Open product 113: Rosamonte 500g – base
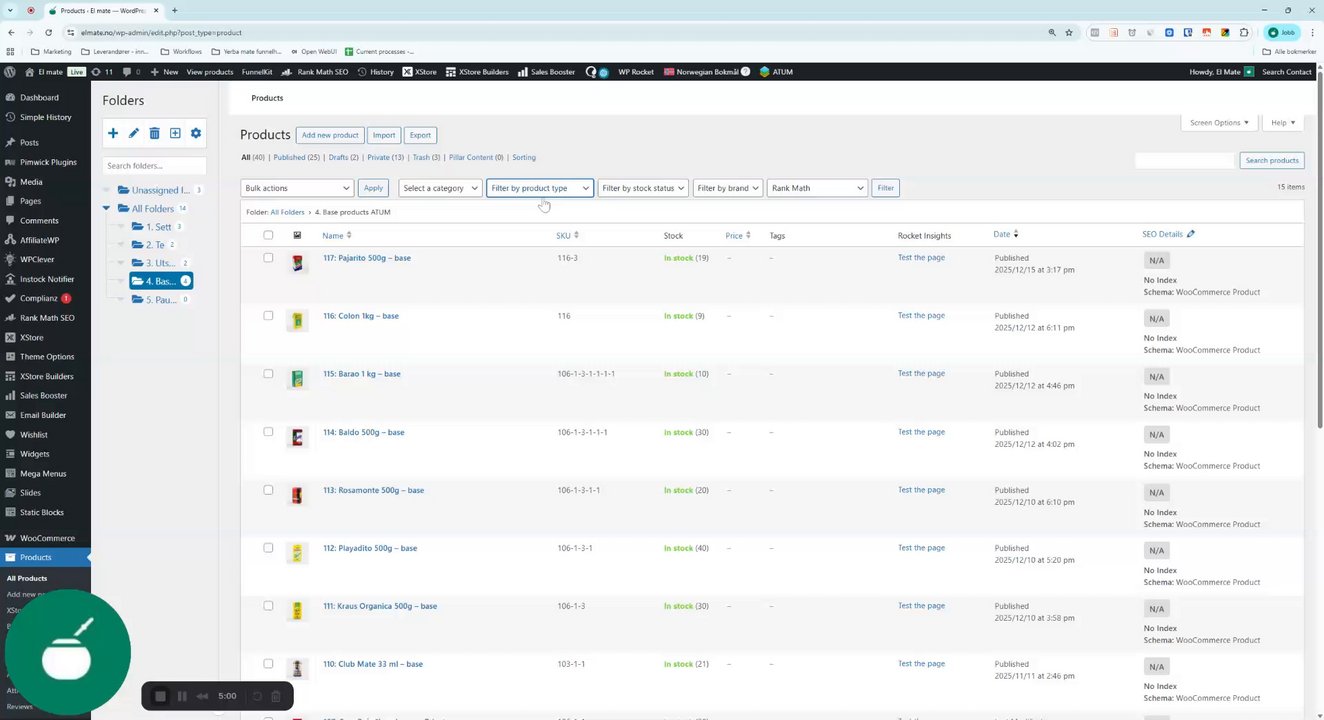Viewport: 1324px width, 720px height. 373,490
